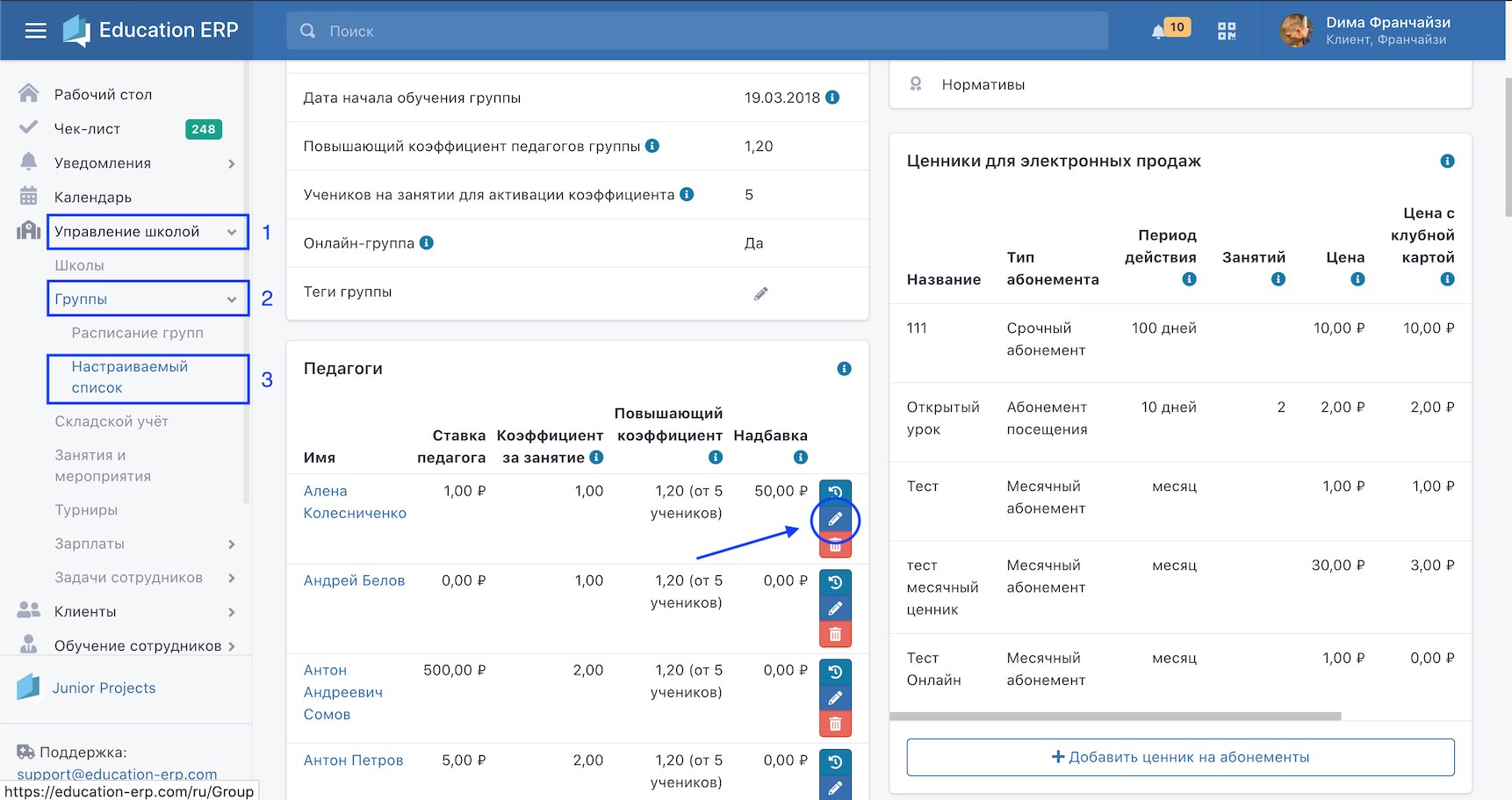Edit group tags with pencil icon
Viewport: 1512px width, 800px height.
(760, 293)
